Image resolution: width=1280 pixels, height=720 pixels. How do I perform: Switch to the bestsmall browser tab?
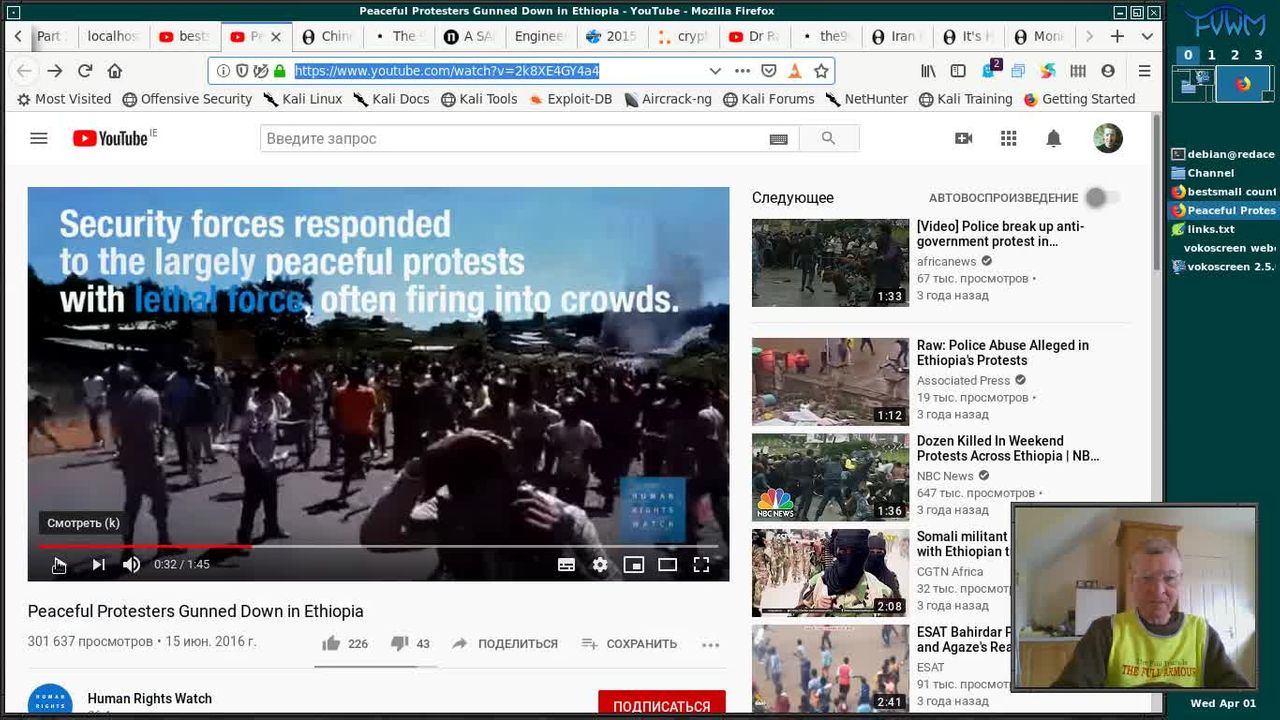coord(185,36)
